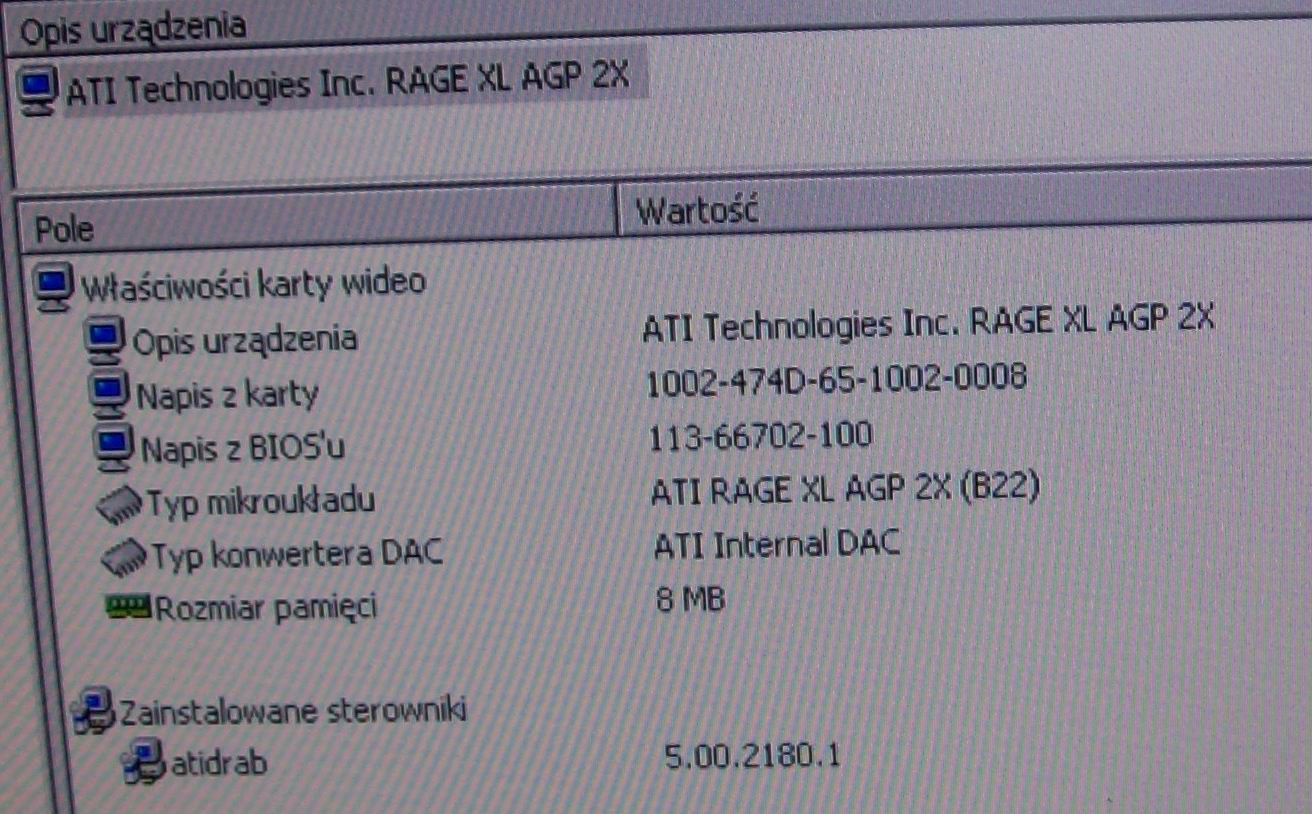Click the Zainstalowane sterowniki group icon
Image resolution: width=1312 pixels, height=814 pixels.
[x=95, y=709]
